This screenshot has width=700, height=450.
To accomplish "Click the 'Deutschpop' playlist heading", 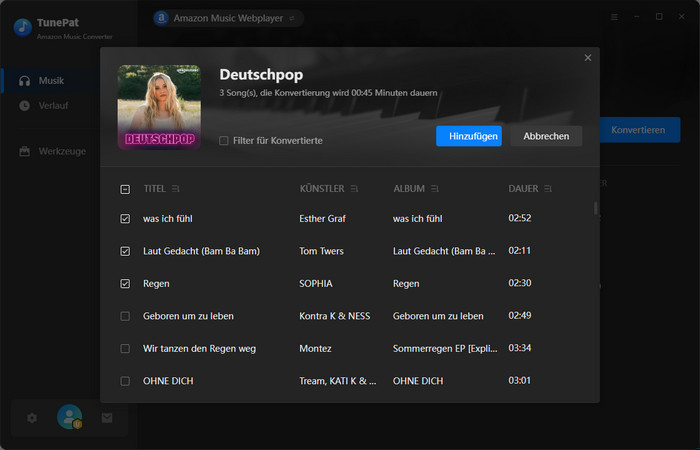I will click(x=261, y=75).
